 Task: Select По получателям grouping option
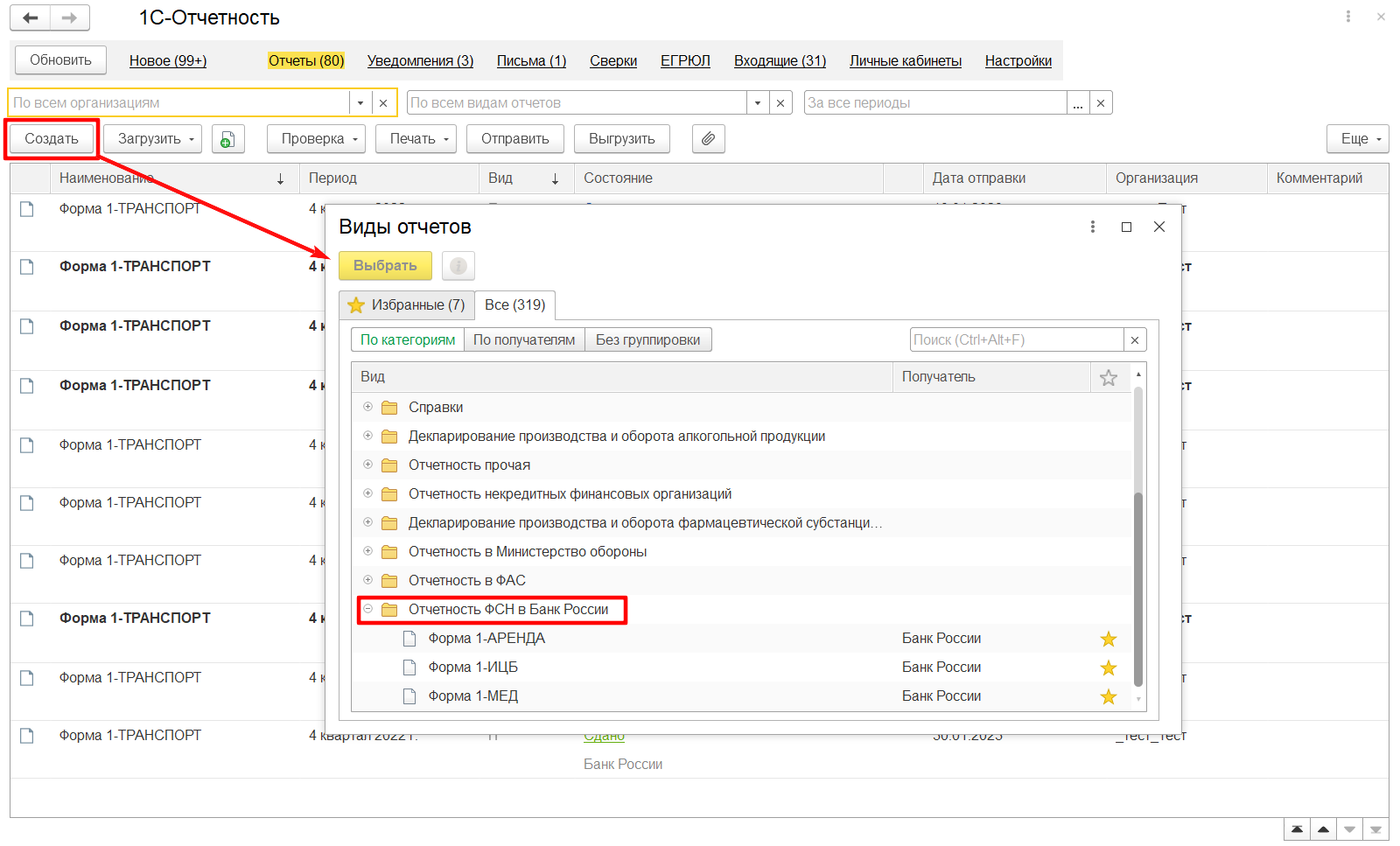click(524, 339)
